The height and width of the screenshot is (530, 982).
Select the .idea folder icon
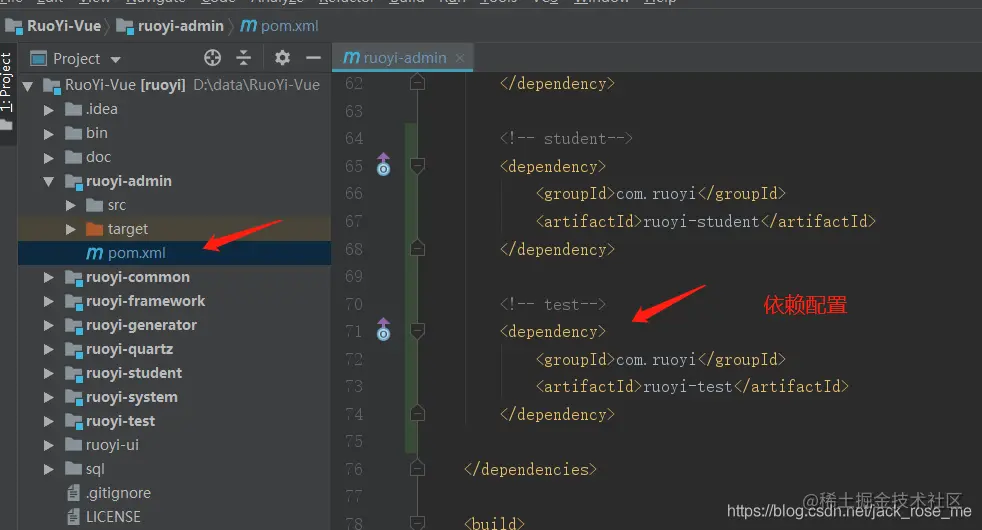pyautogui.click(x=73, y=110)
